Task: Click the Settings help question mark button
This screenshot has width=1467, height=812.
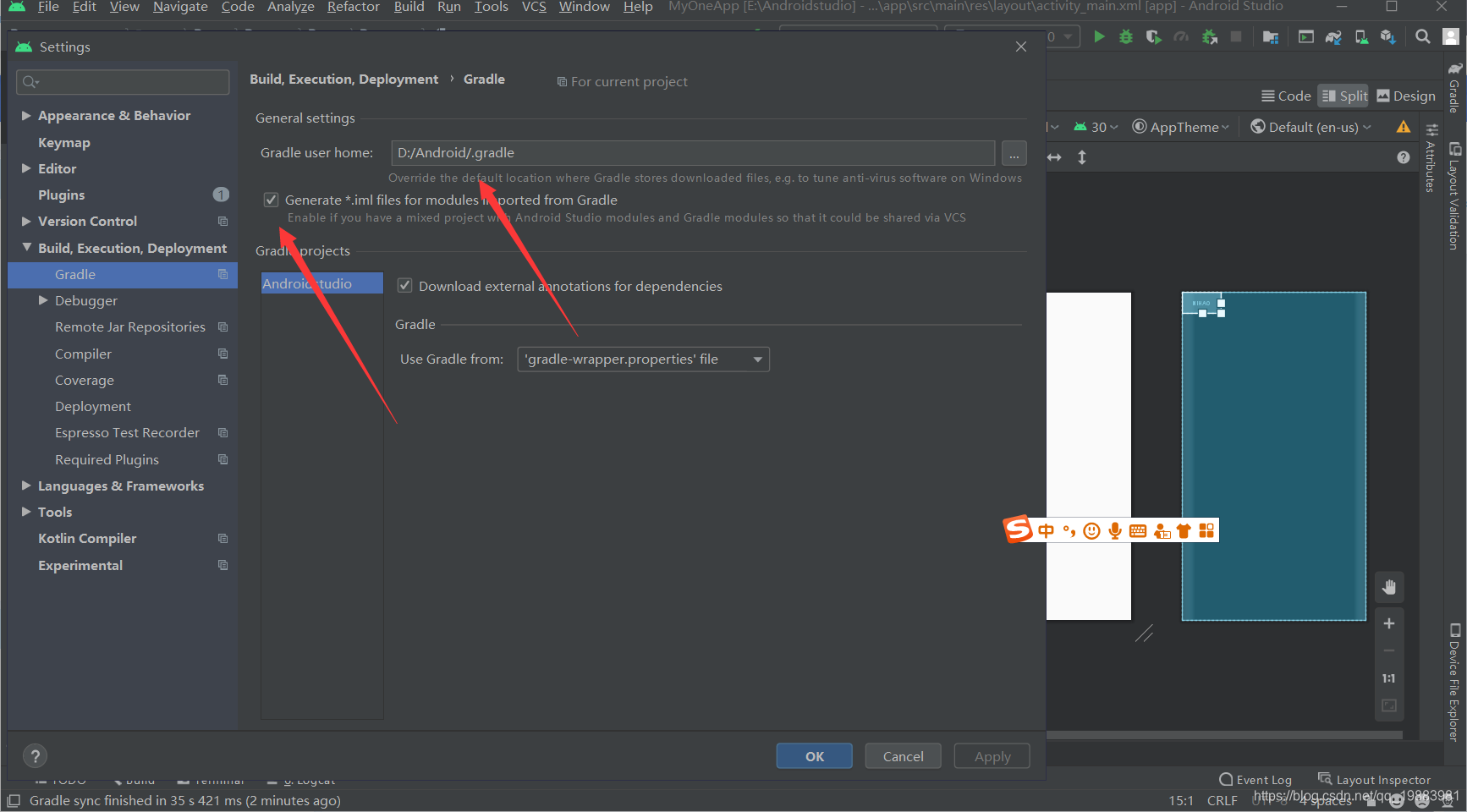Action: (35, 756)
